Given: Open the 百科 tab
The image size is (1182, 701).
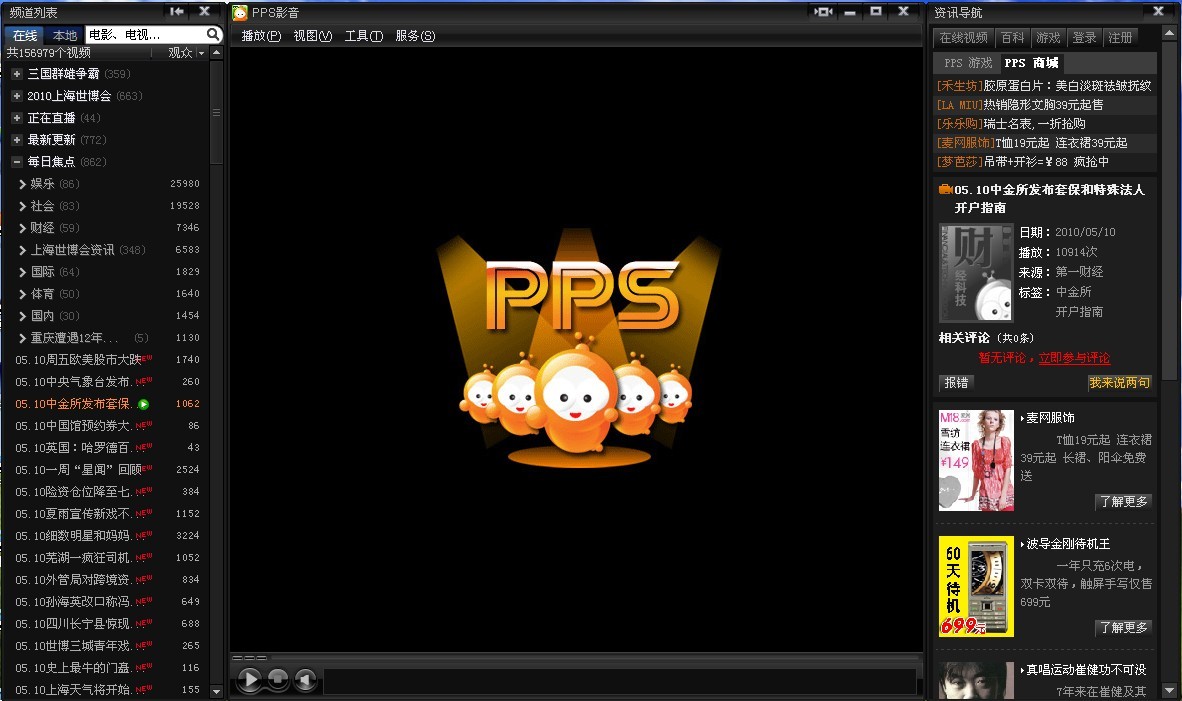Looking at the screenshot, I should tap(1012, 38).
